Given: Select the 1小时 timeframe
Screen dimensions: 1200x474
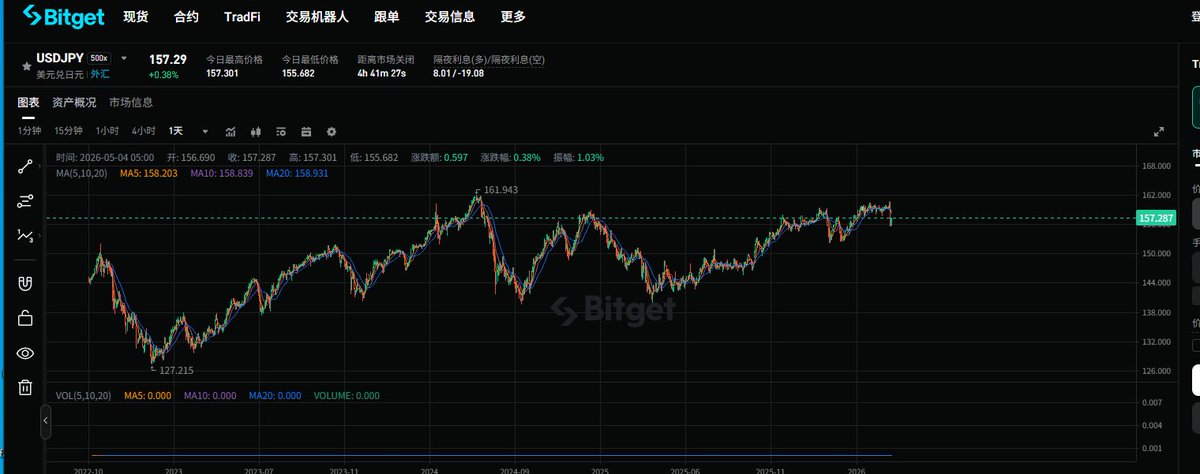Looking at the screenshot, I should tap(107, 131).
